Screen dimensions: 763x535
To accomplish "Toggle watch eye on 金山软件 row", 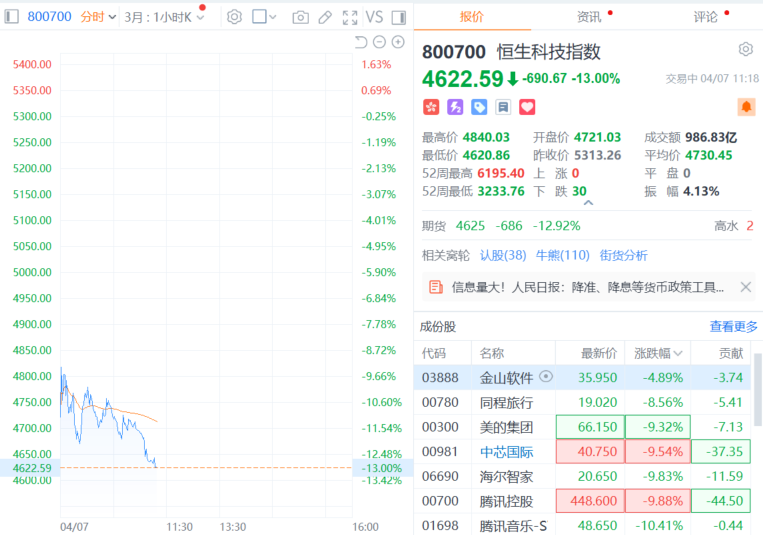I will pos(546,377).
